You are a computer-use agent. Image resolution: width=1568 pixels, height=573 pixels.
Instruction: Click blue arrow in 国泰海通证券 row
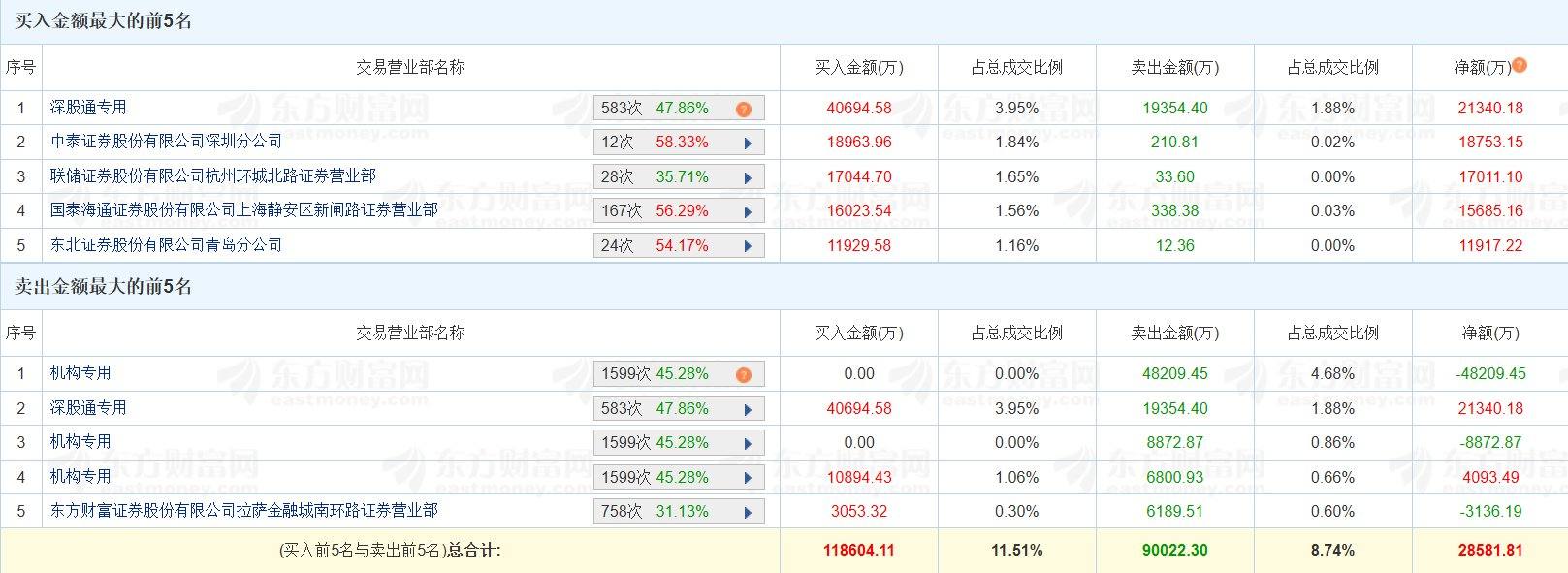(748, 211)
